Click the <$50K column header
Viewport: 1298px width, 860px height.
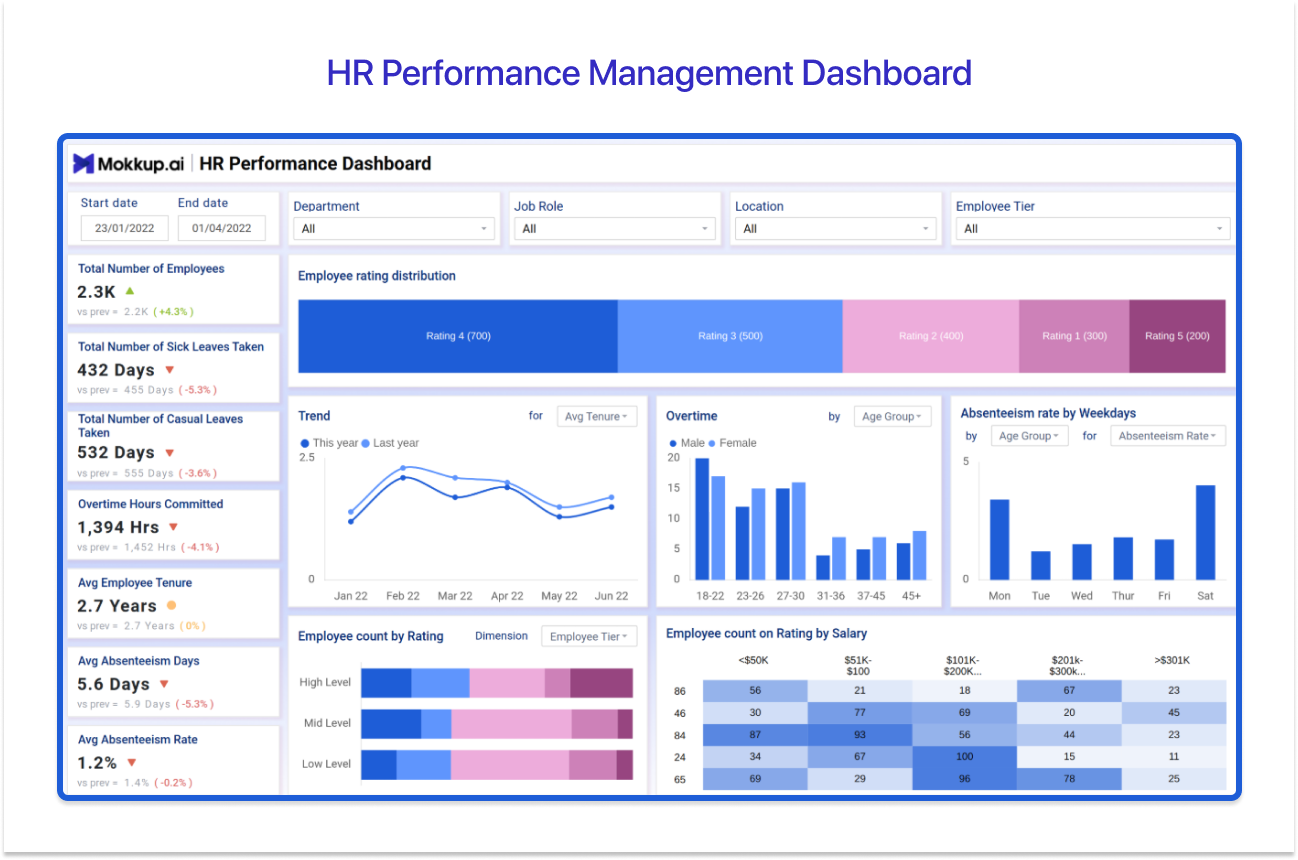754,661
